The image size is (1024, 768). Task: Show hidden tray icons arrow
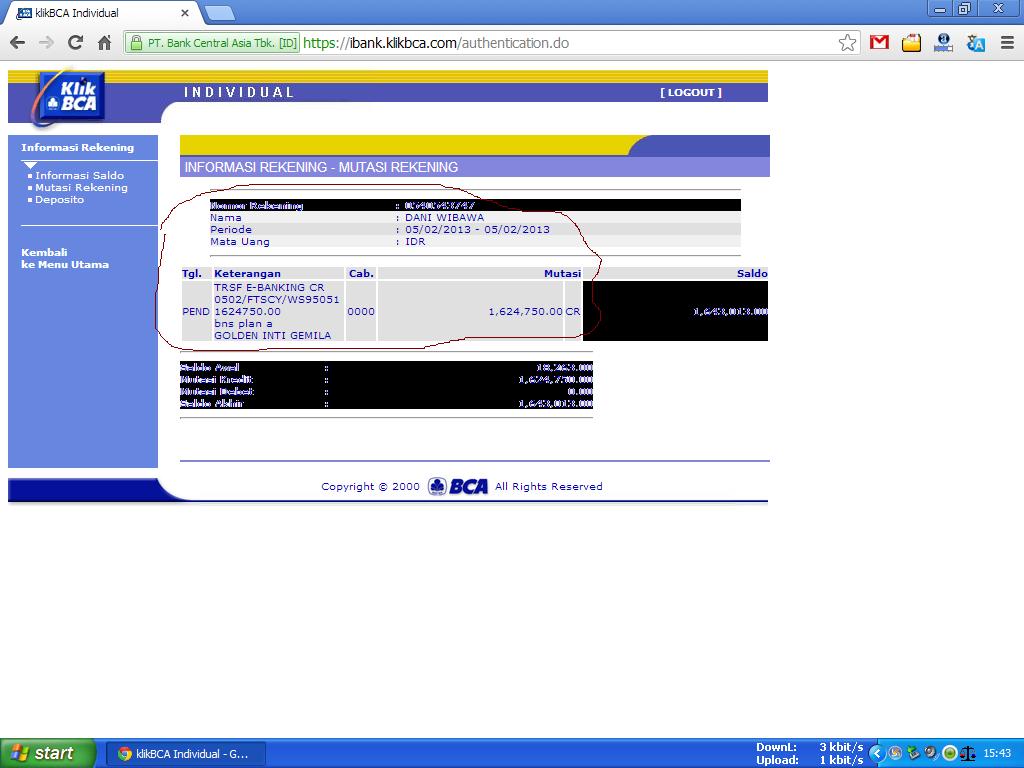(x=876, y=753)
